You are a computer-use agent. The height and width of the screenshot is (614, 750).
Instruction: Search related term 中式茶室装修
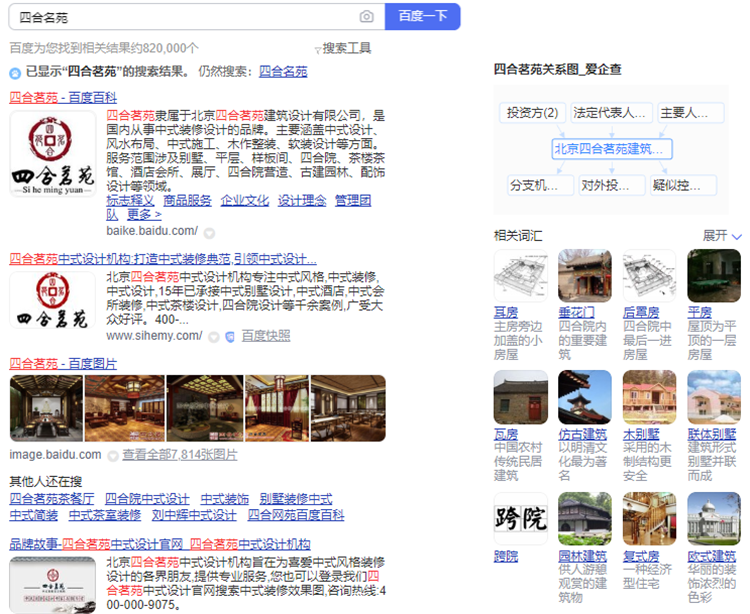pyautogui.click(x=105, y=515)
